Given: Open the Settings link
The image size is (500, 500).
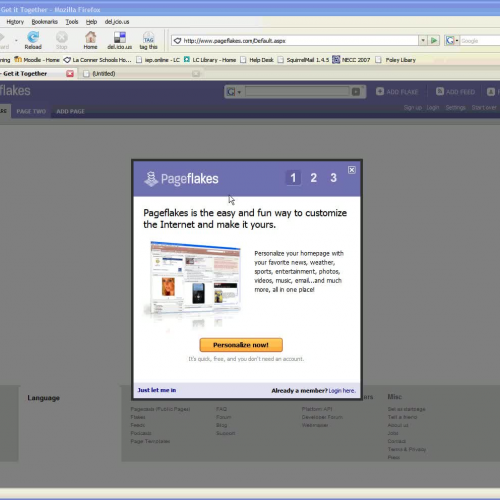Looking at the screenshot, I should 455,108.
